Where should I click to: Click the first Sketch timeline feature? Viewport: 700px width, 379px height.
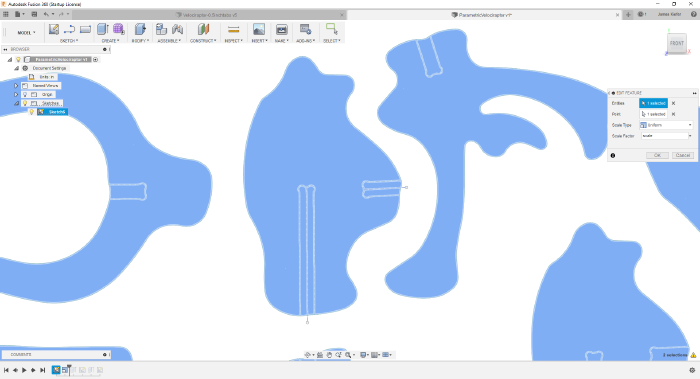tap(56, 370)
